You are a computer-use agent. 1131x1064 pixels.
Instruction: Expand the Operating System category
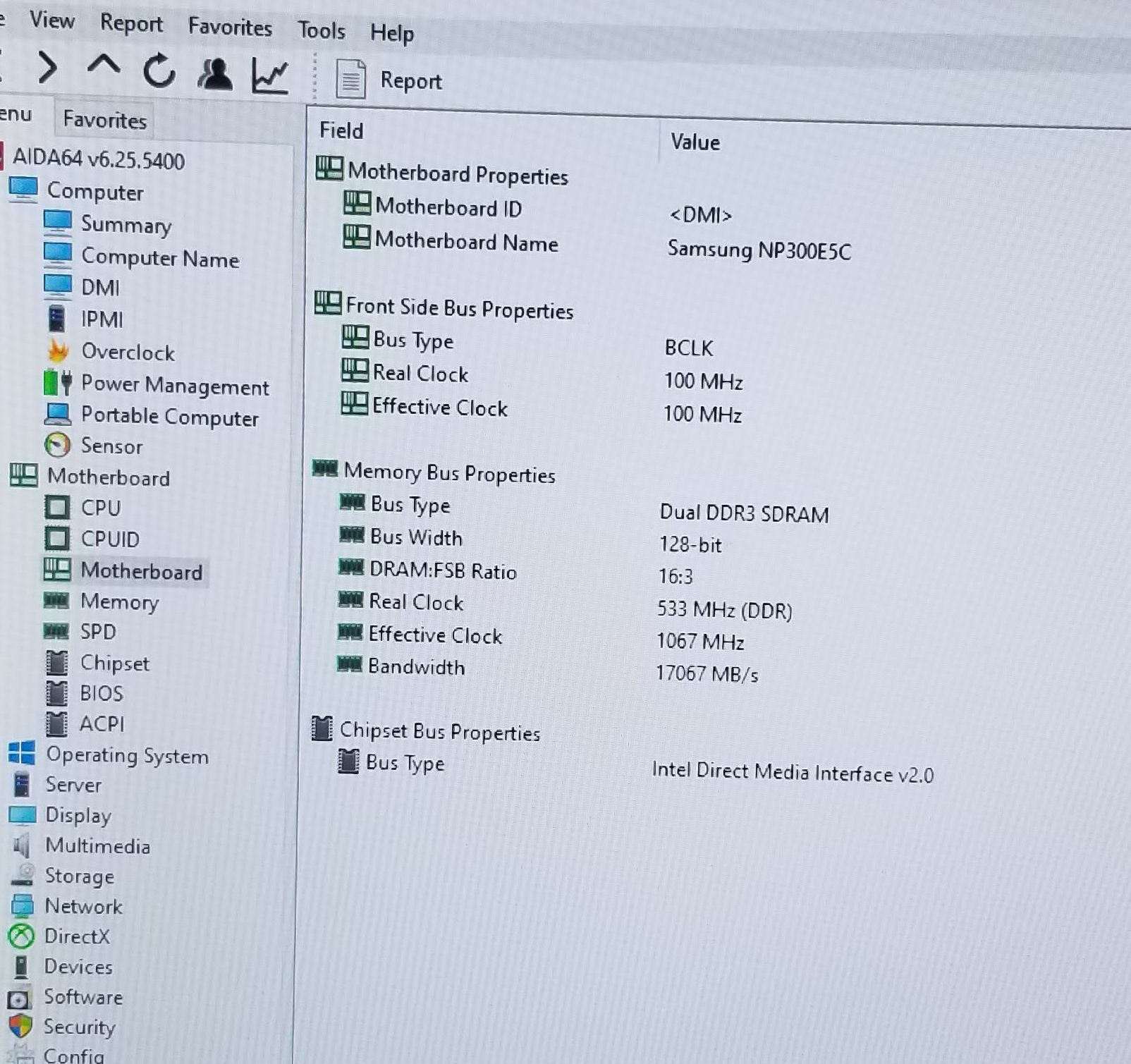[x=127, y=756]
